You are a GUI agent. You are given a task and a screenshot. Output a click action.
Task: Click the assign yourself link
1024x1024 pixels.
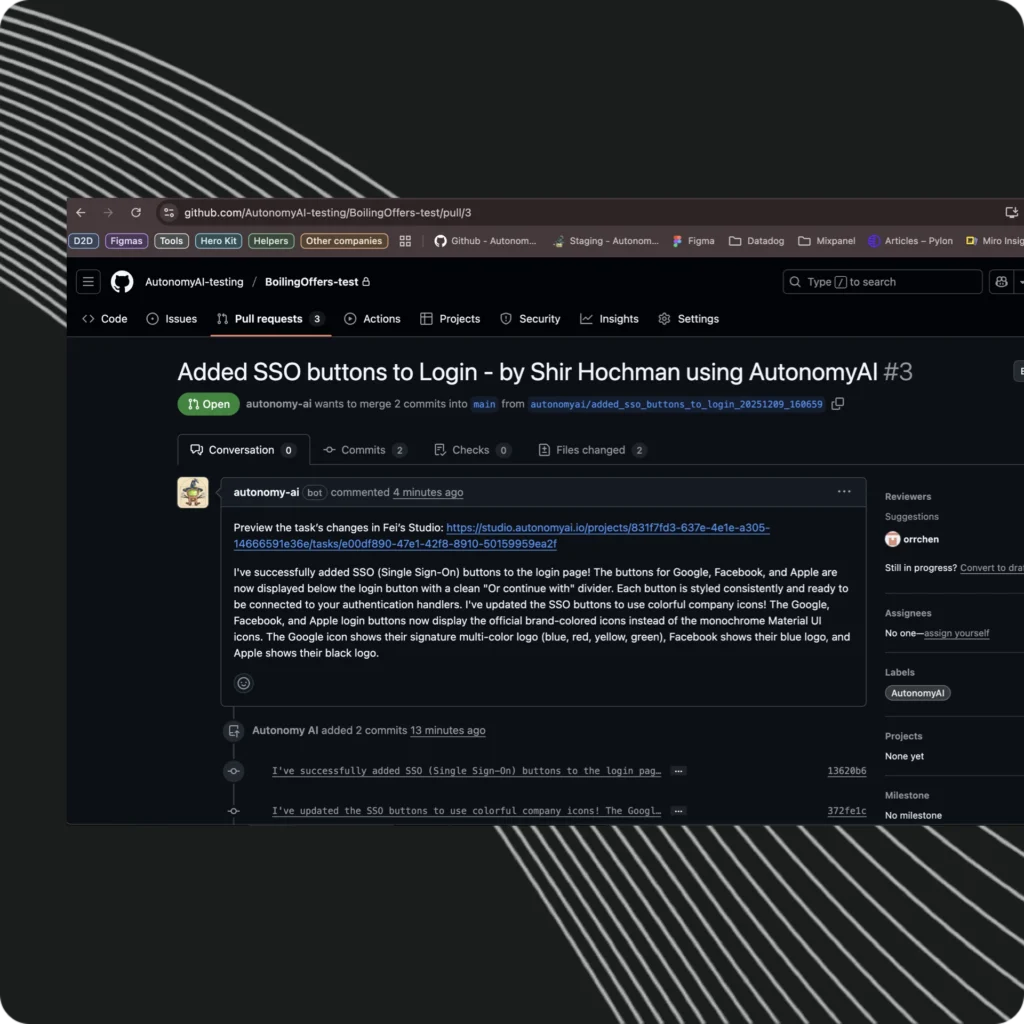pyautogui.click(x=956, y=633)
